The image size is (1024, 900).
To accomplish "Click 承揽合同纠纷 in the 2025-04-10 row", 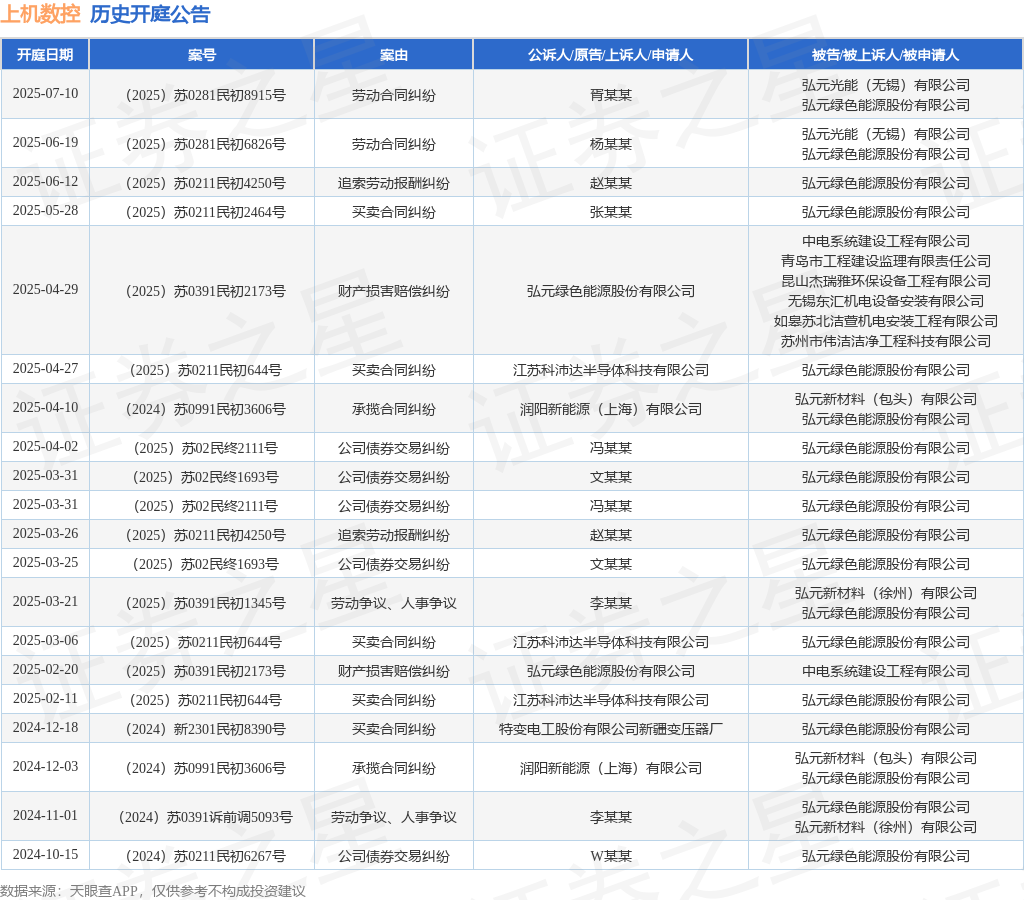I will pos(394,410).
